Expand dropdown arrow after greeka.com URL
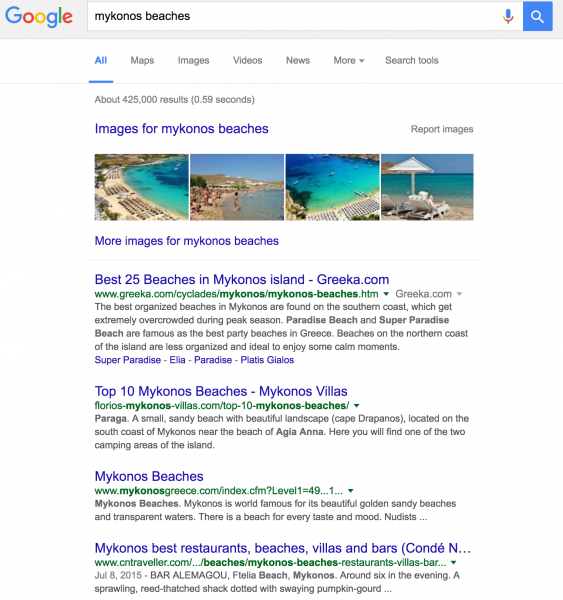563x600 pixels. click(386, 294)
